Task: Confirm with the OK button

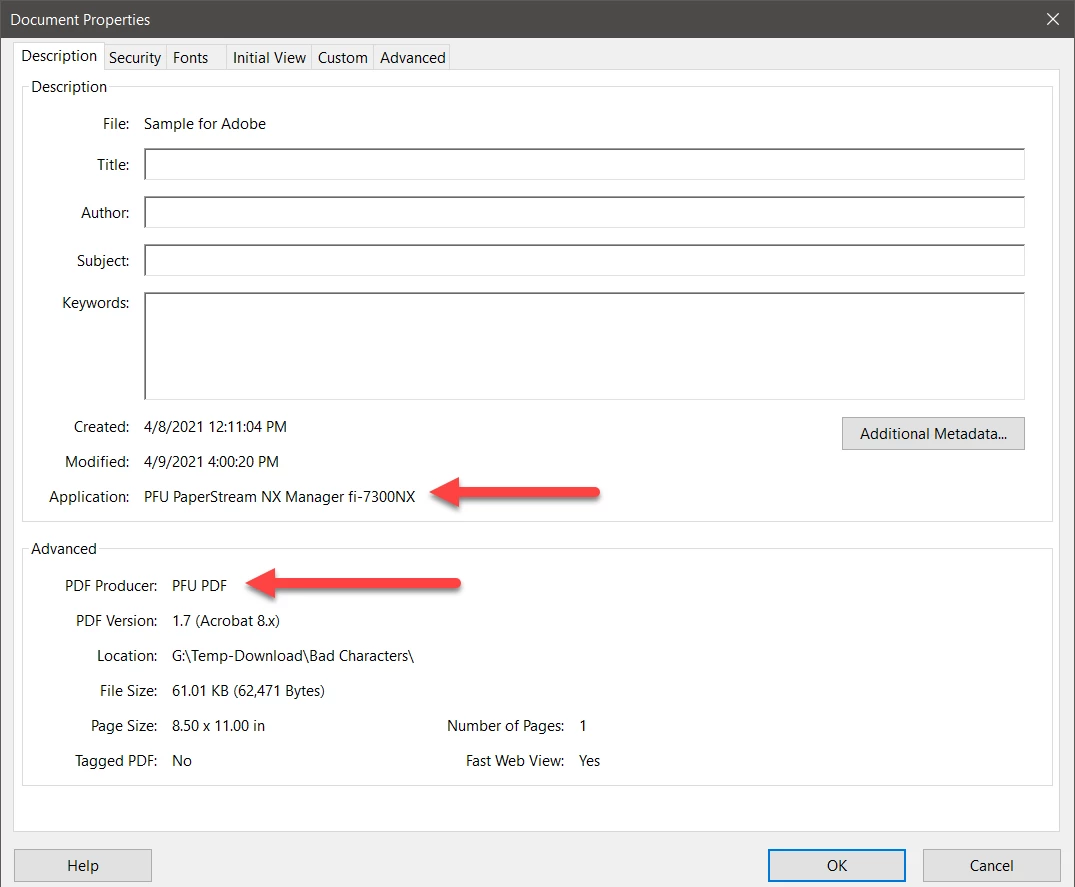Action: pos(836,865)
